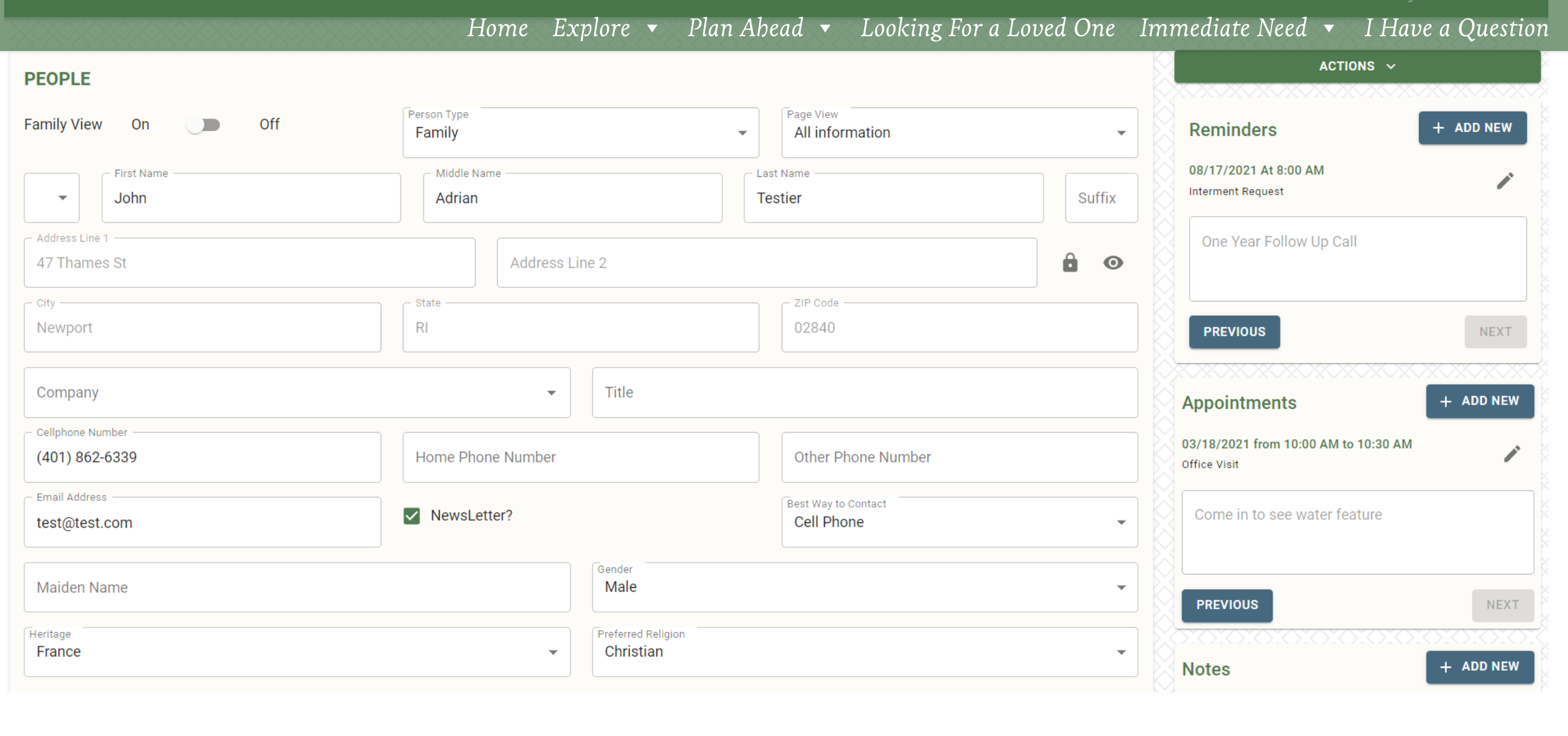This screenshot has width=1568, height=736.
Task: Click Previous under Appointments
Action: 1227,605
